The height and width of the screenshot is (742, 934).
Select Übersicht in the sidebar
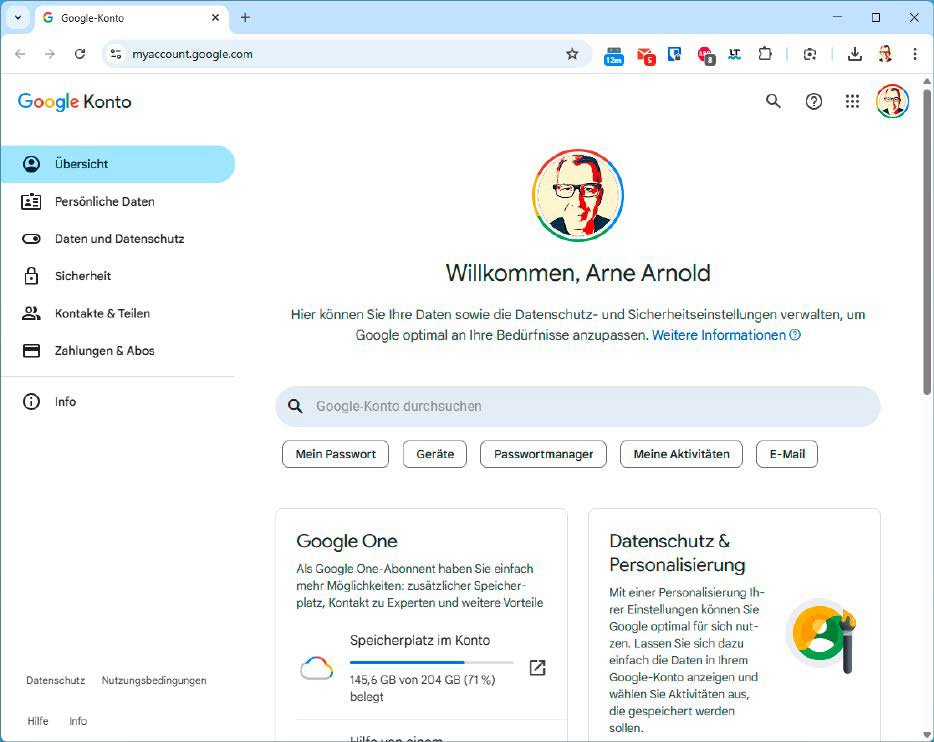[x=118, y=164]
